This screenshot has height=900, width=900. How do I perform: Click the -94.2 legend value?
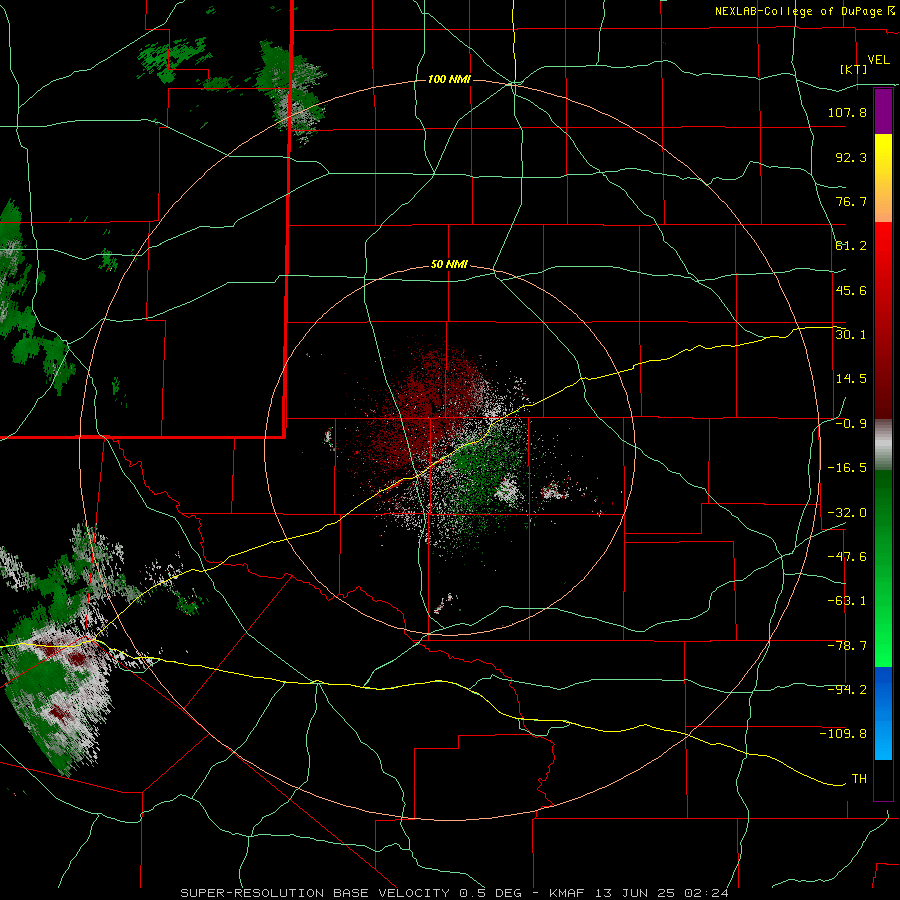point(847,690)
